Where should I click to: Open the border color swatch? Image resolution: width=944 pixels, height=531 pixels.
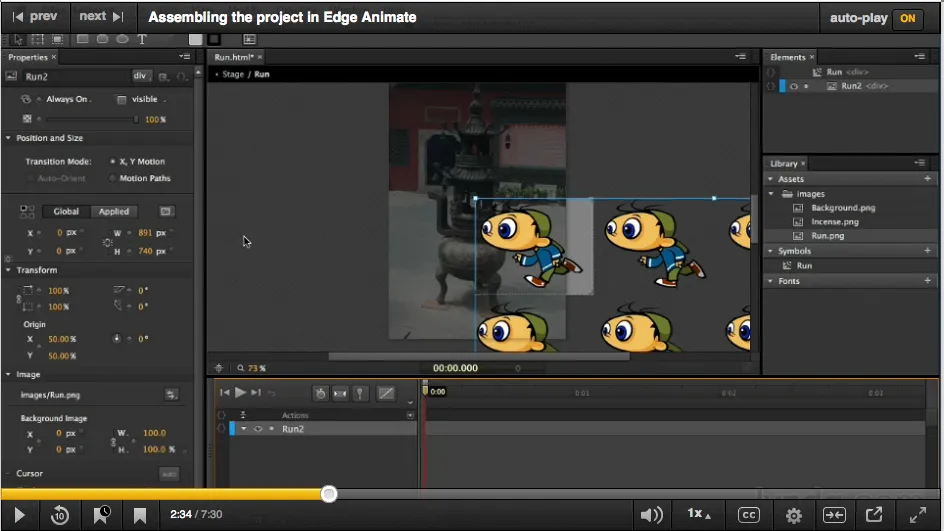pyautogui.click(x=214, y=39)
